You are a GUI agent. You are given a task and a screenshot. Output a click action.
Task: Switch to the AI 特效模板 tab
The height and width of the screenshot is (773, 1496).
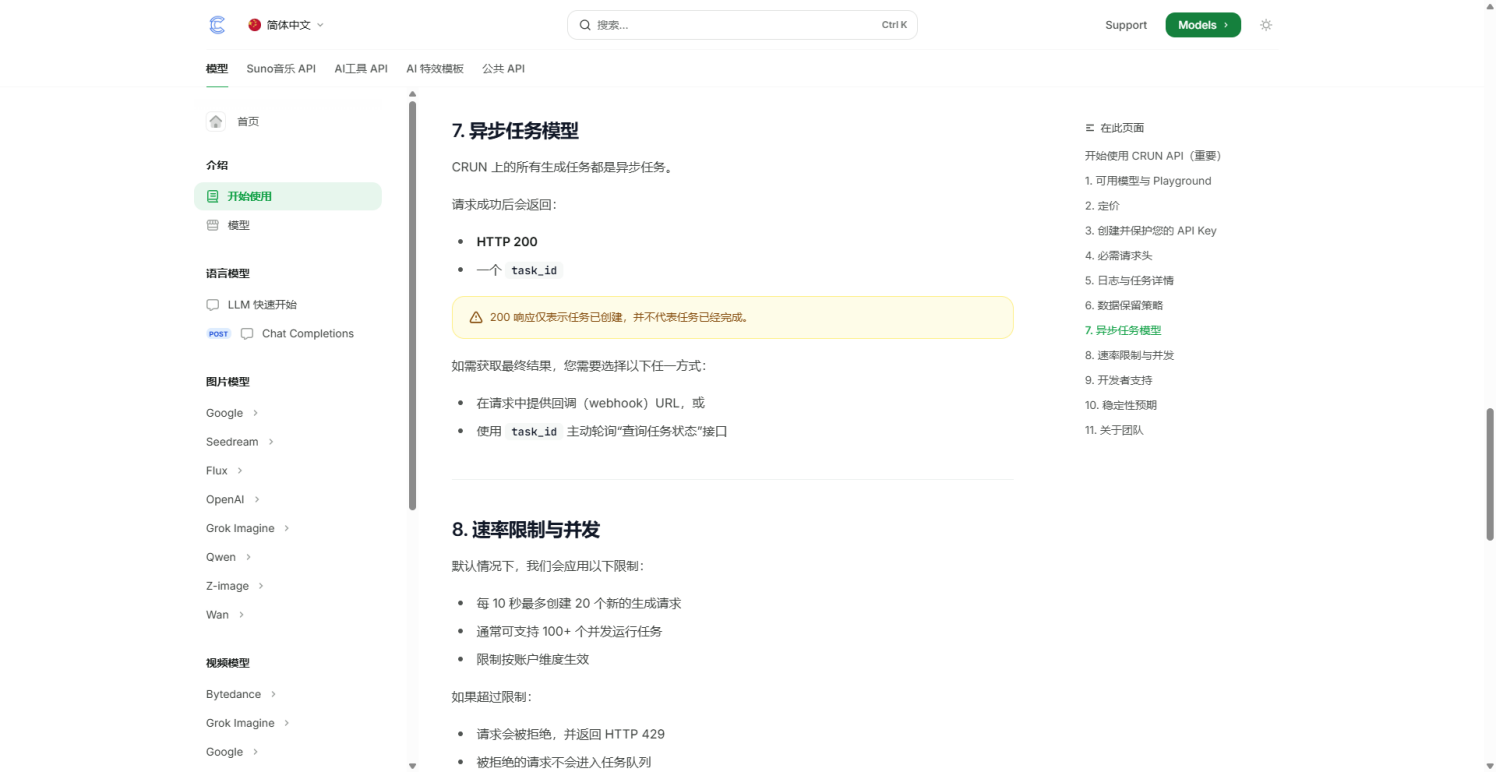point(435,69)
